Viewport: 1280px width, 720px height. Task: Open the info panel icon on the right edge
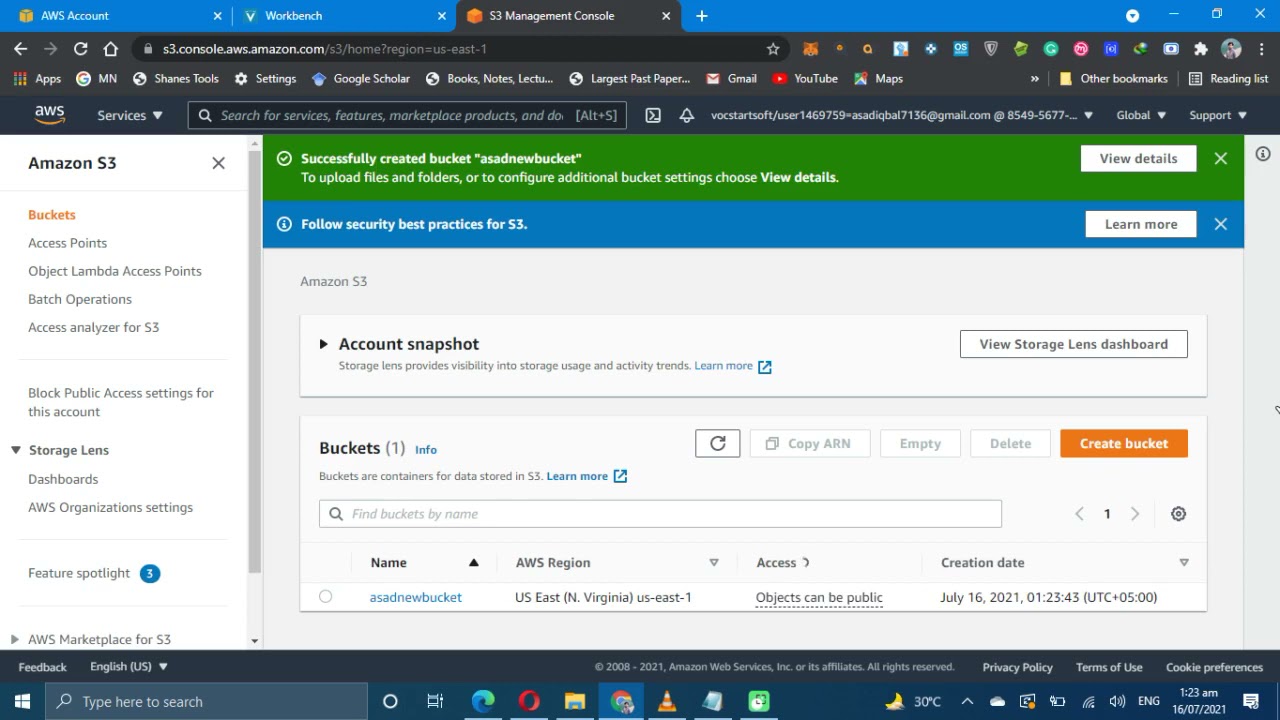(x=1263, y=154)
